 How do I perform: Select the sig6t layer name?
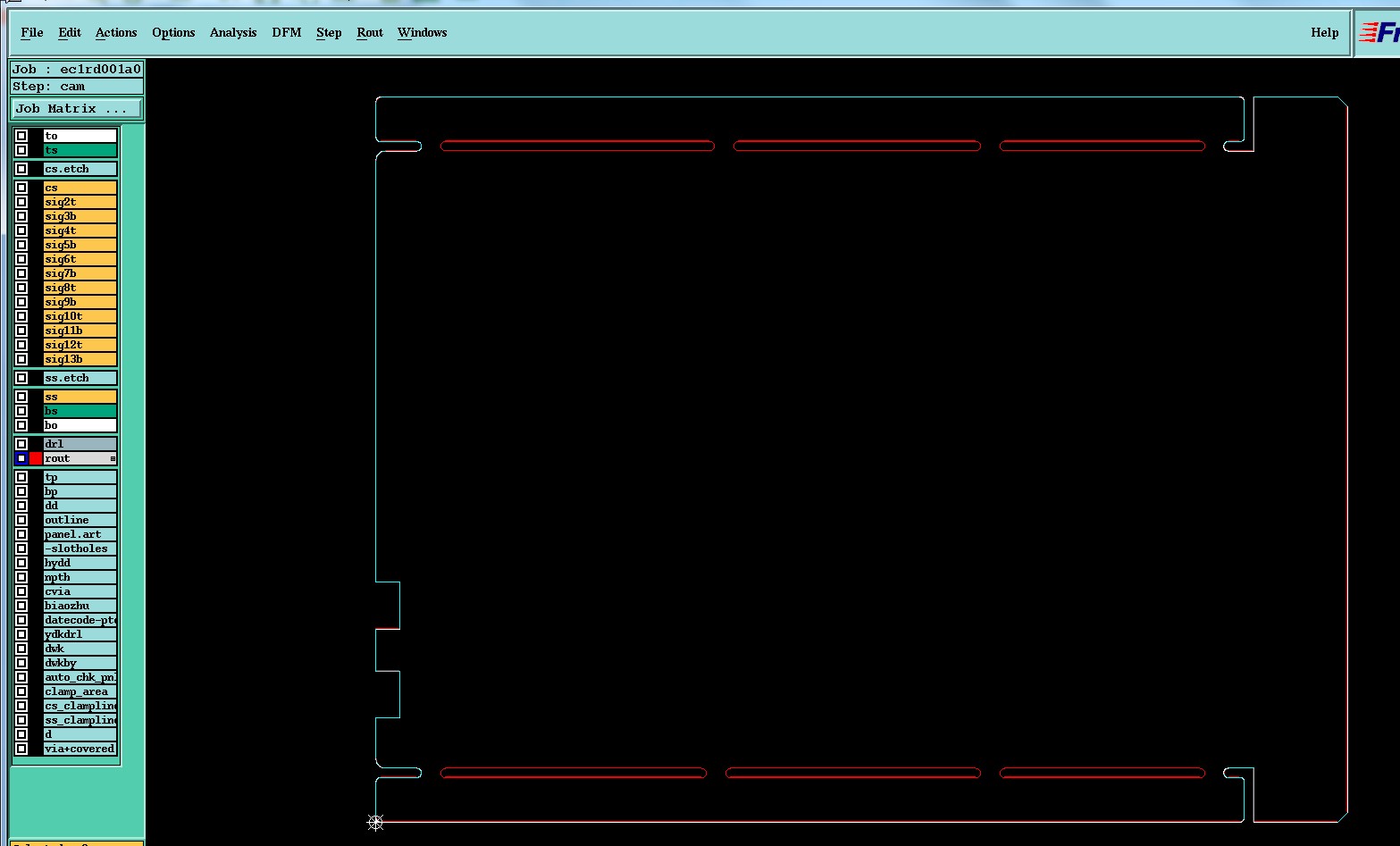click(x=80, y=259)
